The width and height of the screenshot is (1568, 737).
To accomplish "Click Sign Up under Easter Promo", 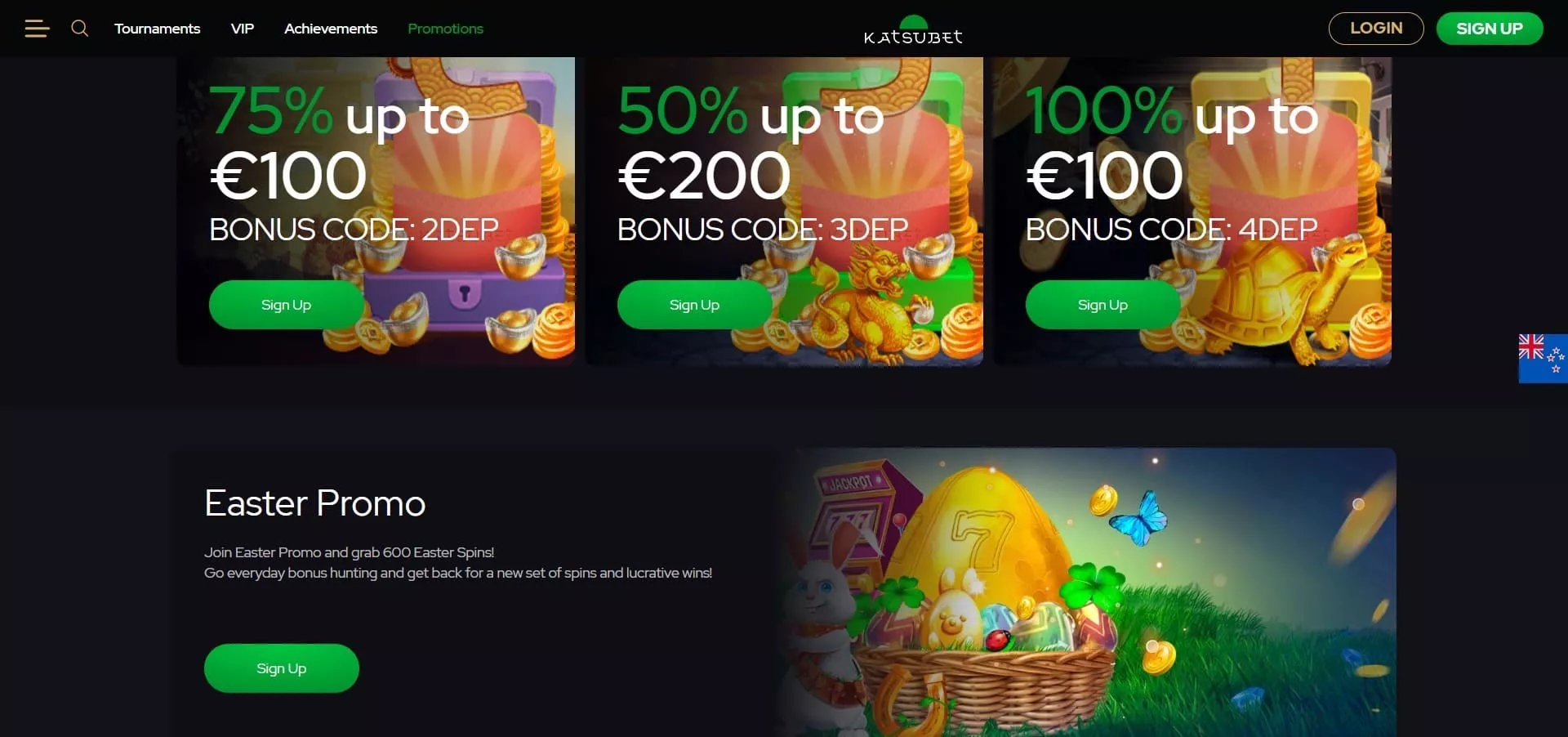I will click(281, 668).
